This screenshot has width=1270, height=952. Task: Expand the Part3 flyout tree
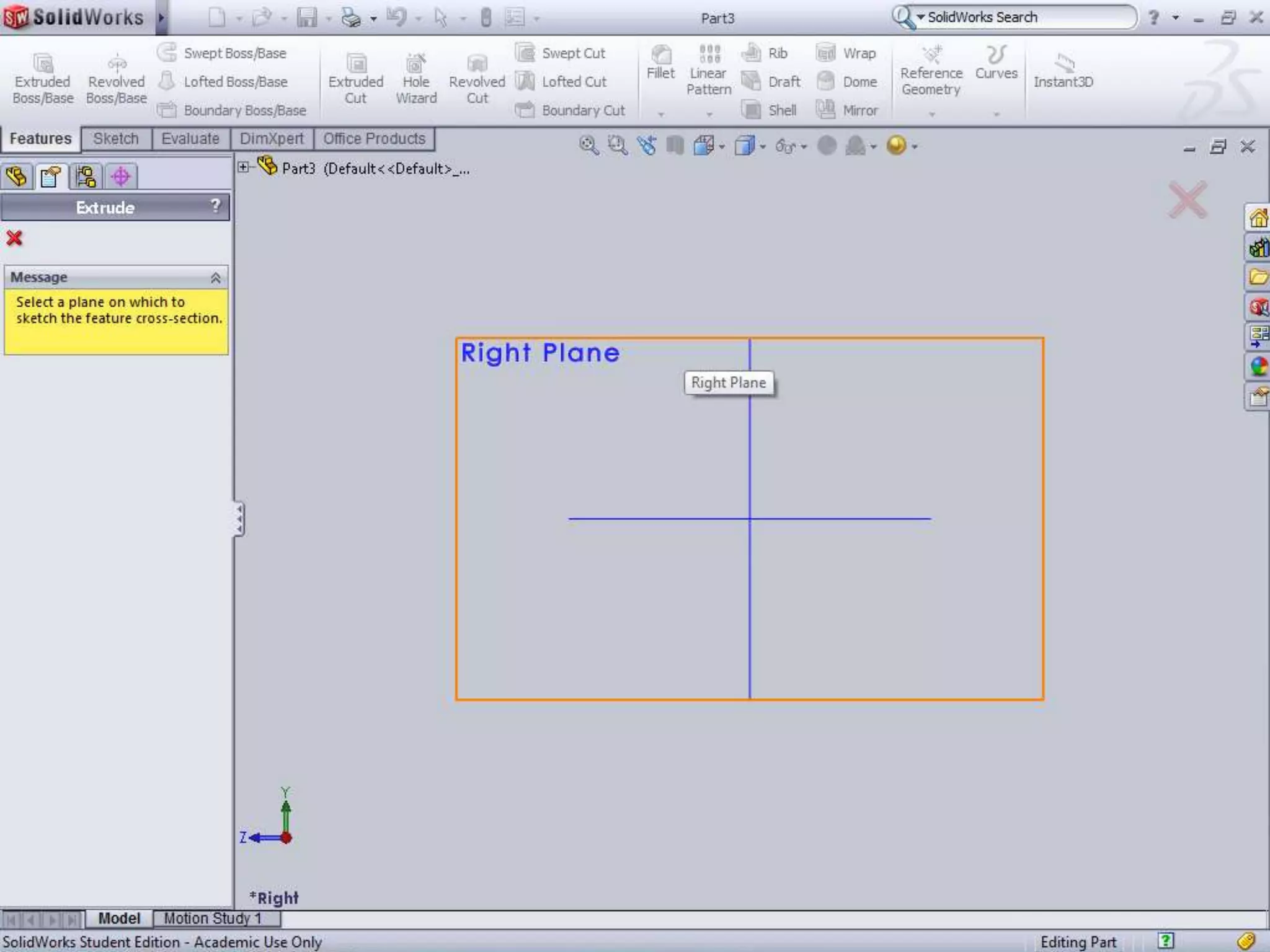[243, 167]
